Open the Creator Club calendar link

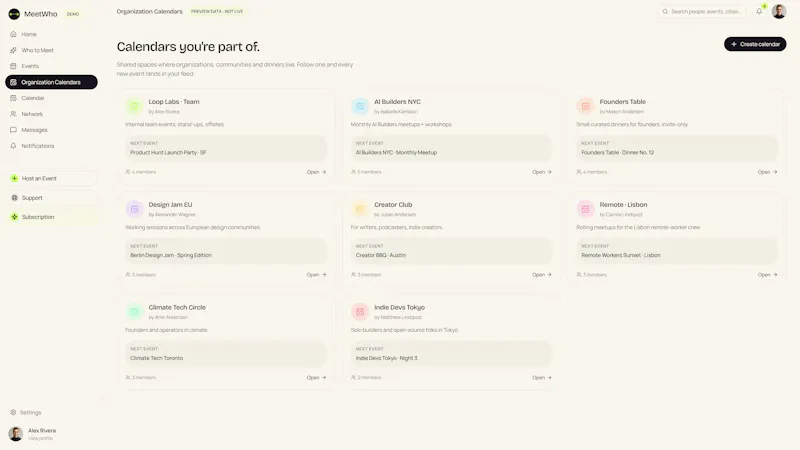click(x=542, y=274)
